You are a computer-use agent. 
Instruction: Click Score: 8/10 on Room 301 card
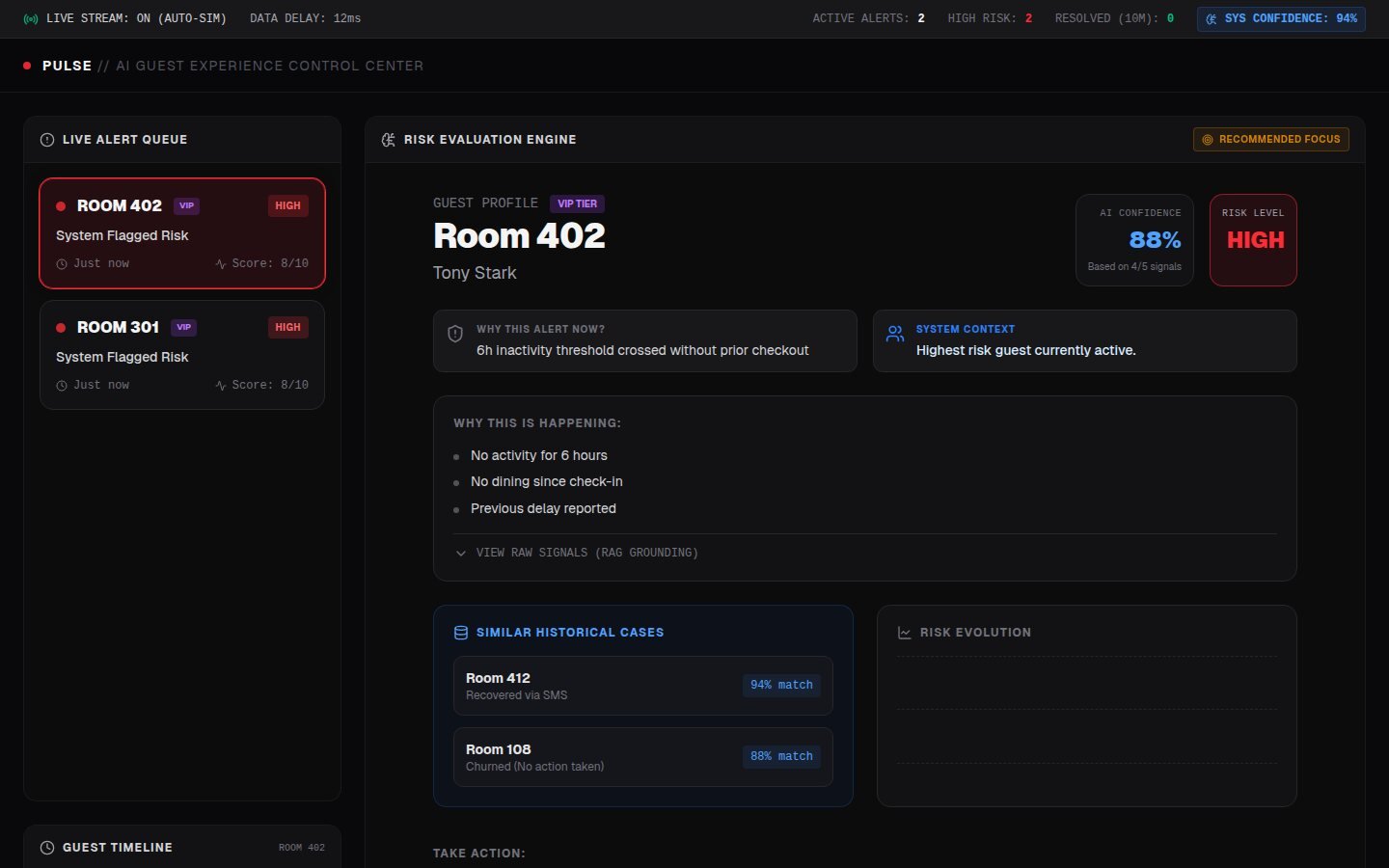click(270, 386)
